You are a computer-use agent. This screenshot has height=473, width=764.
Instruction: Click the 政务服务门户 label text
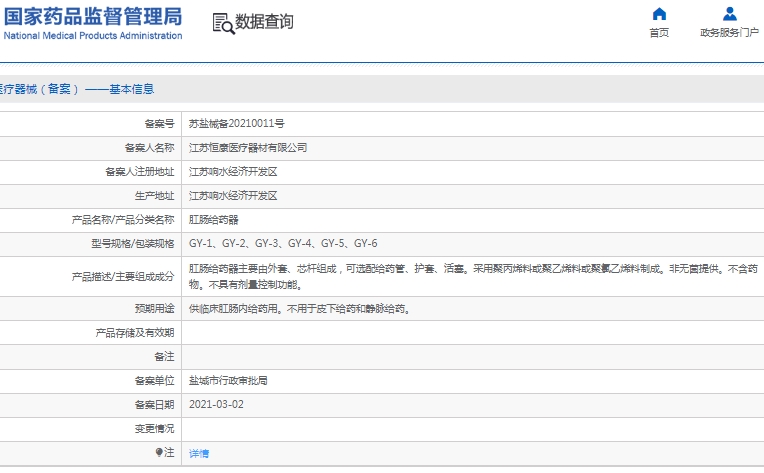pos(729,33)
